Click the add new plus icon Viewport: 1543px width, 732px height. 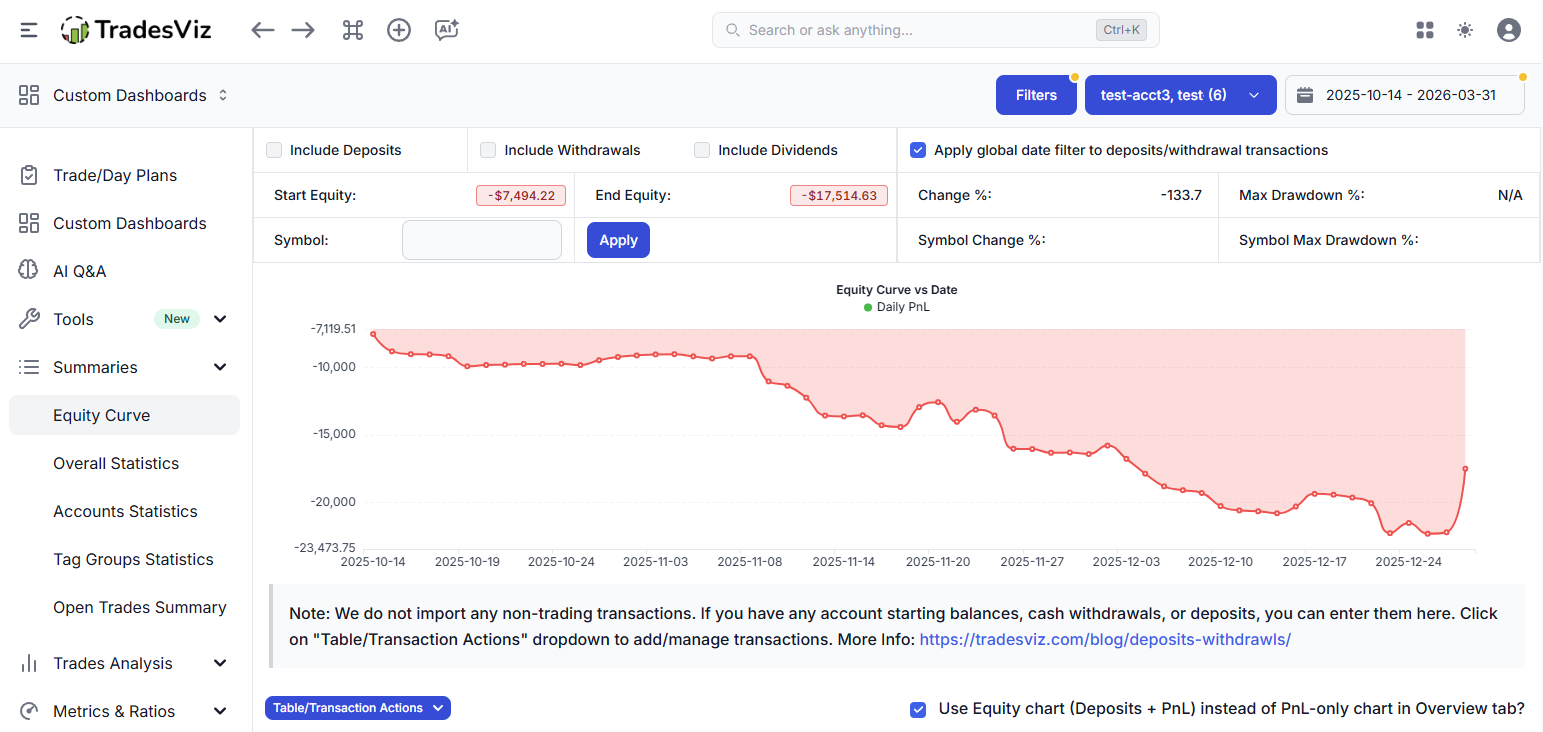(399, 30)
